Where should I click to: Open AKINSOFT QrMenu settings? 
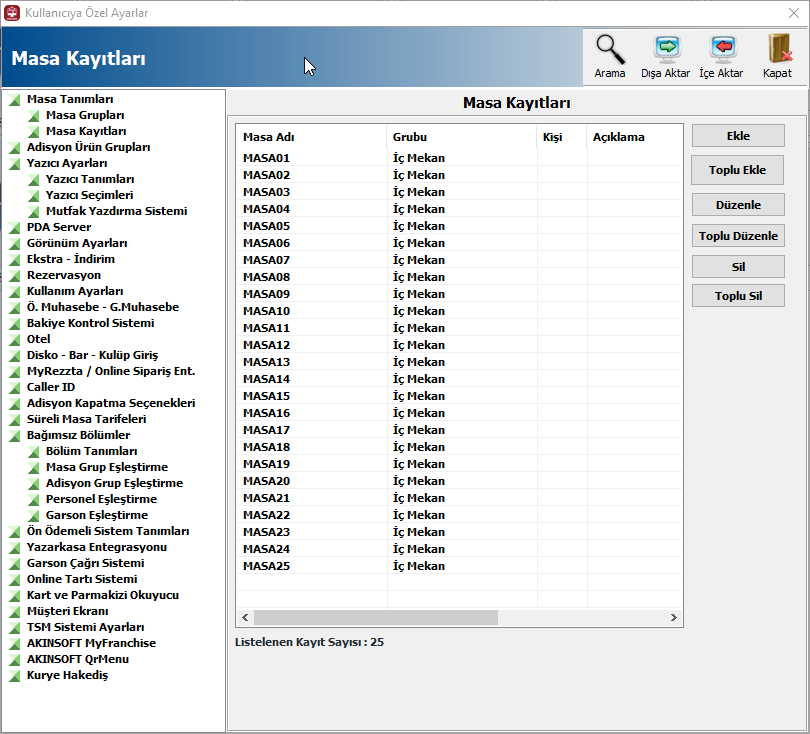[78, 659]
